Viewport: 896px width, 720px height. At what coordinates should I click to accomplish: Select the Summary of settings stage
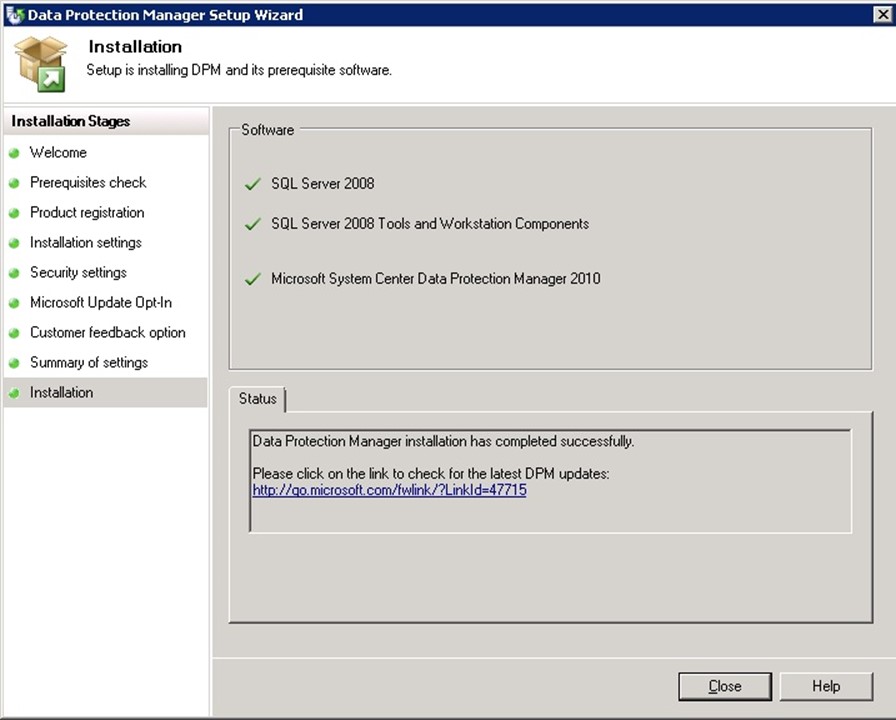(x=89, y=363)
